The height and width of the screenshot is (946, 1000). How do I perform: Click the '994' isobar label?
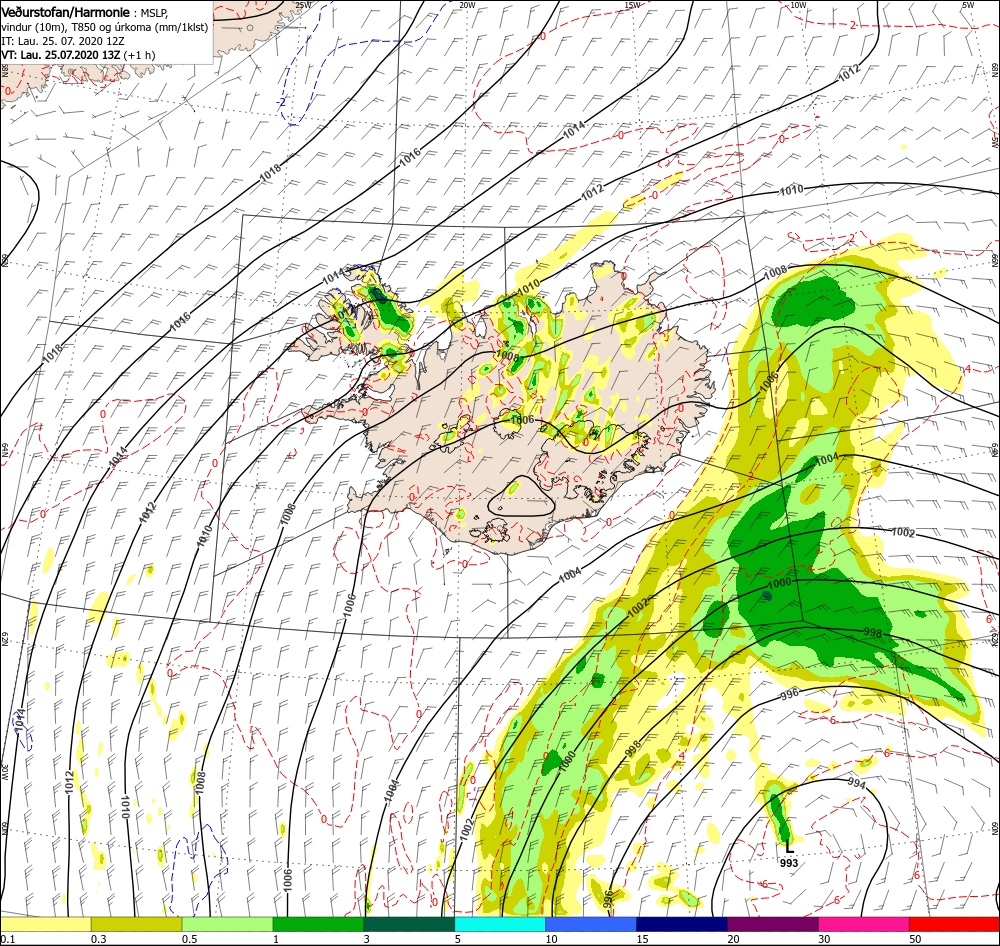[x=857, y=783]
